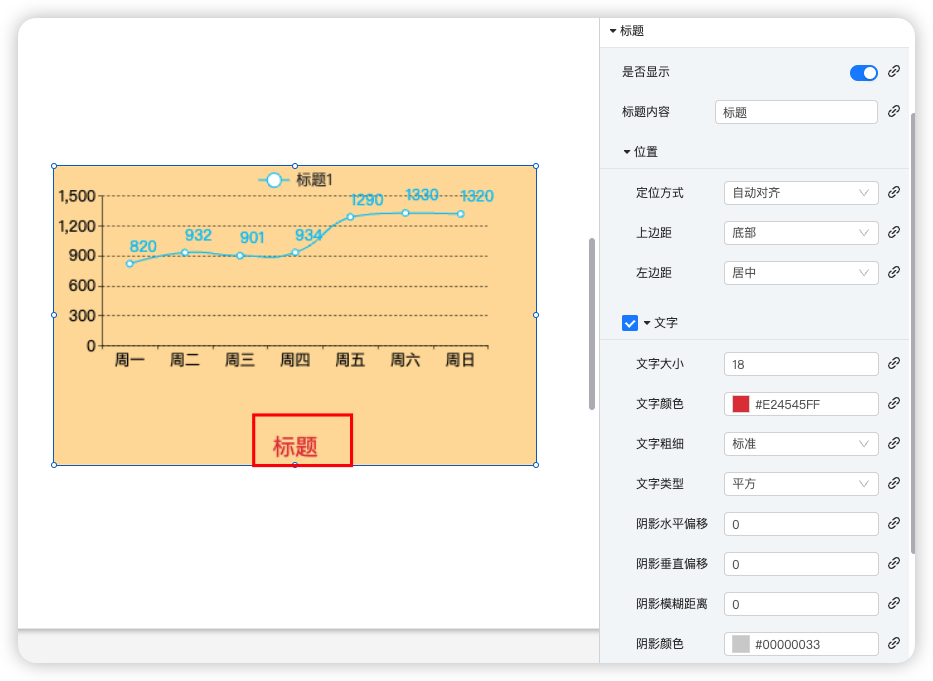The height and width of the screenshot is (681, 933).
Task: Toggle the 是否显示 switch off
Action: 863,73
